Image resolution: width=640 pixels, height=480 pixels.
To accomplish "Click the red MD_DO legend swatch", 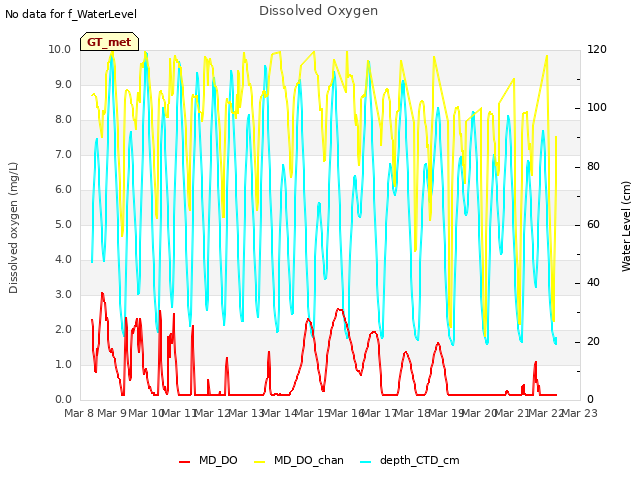I will pos(184,462).
